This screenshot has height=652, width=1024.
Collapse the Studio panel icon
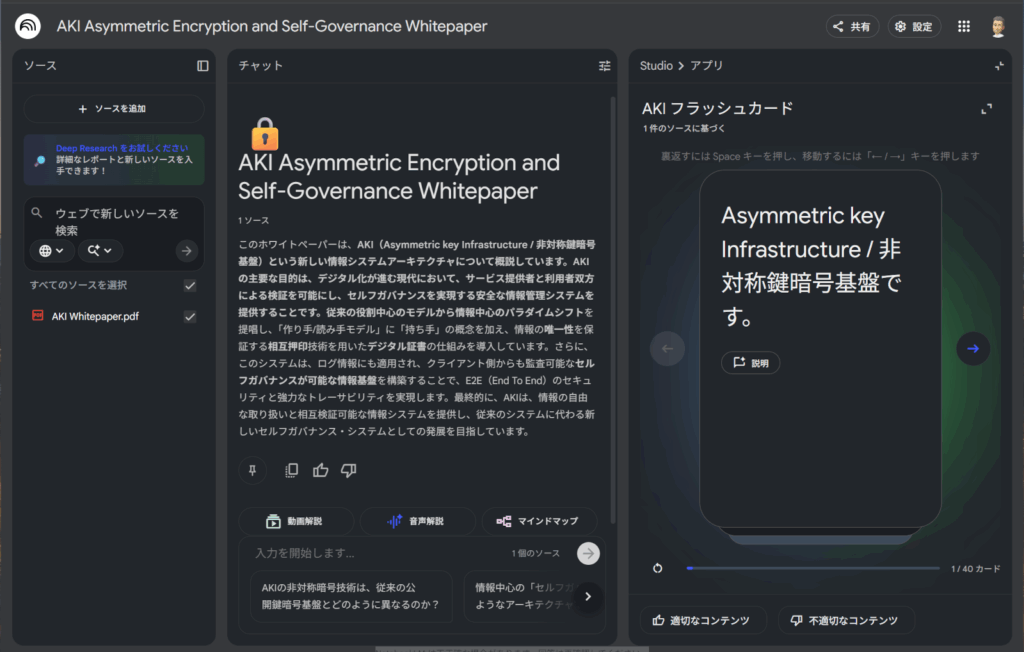tap(998, 66)
